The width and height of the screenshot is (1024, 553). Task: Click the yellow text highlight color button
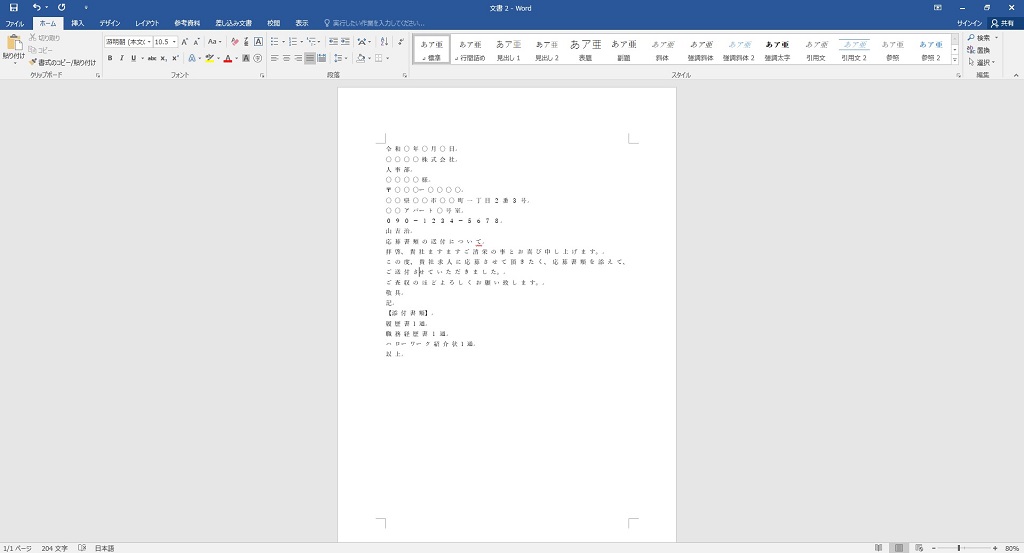pos(209,59)
